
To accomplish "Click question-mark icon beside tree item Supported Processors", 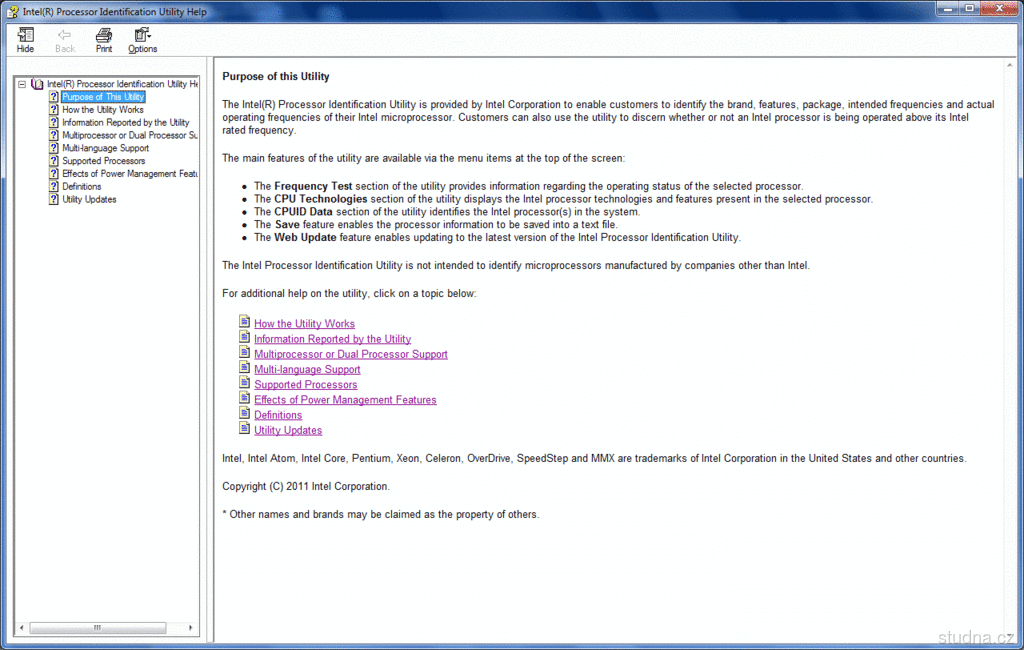I will pos(54,161).
